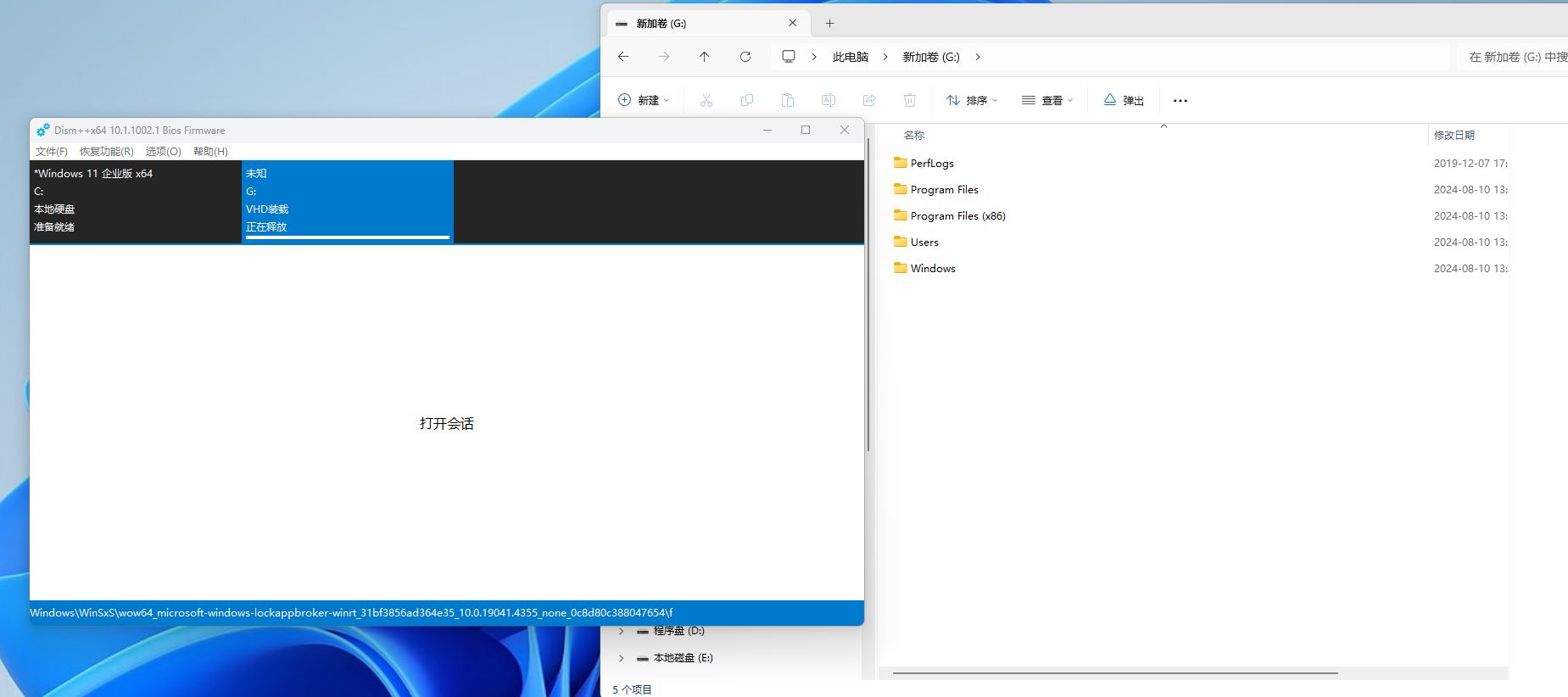Click the Windows folder icon
This screenshot has width=1568, height=697.
[x=901, y=268]
